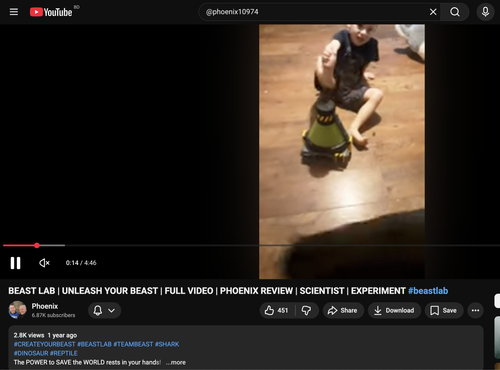Expand description with ...more

point(176,362)
